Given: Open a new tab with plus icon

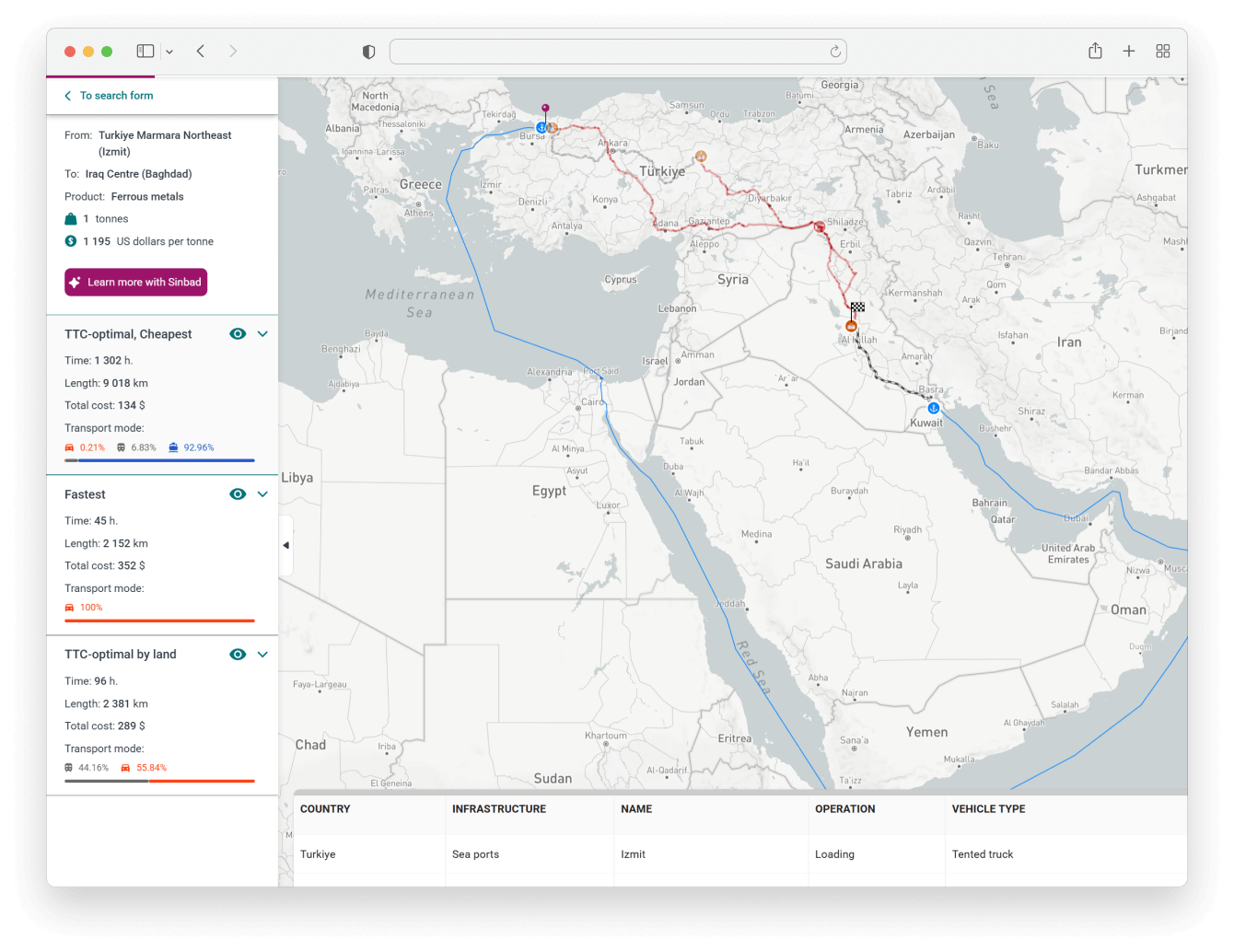Looking at the screenshot, I should click(x=1129, y=52).
